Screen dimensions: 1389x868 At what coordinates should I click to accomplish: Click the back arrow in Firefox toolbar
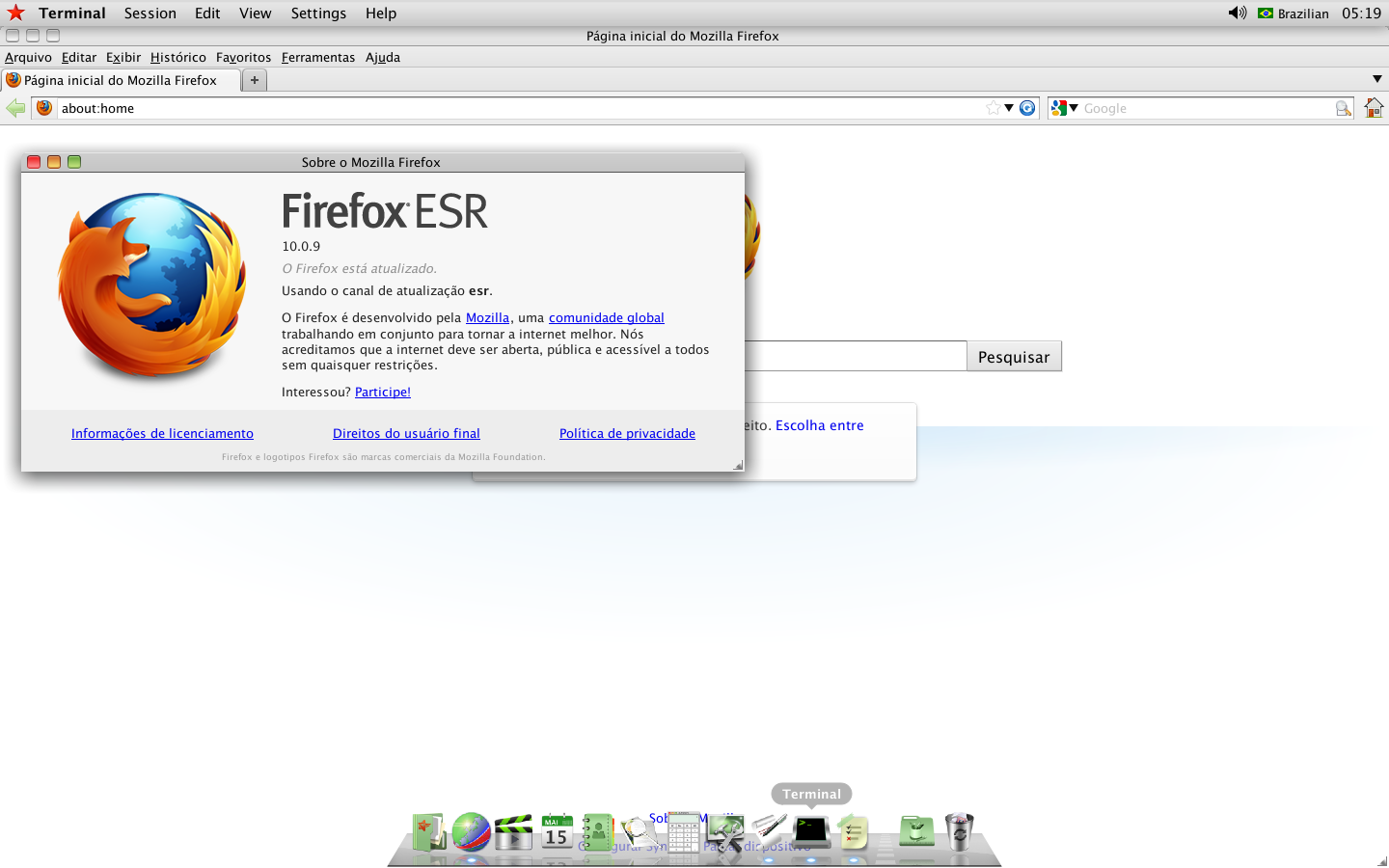pos(15,108)
